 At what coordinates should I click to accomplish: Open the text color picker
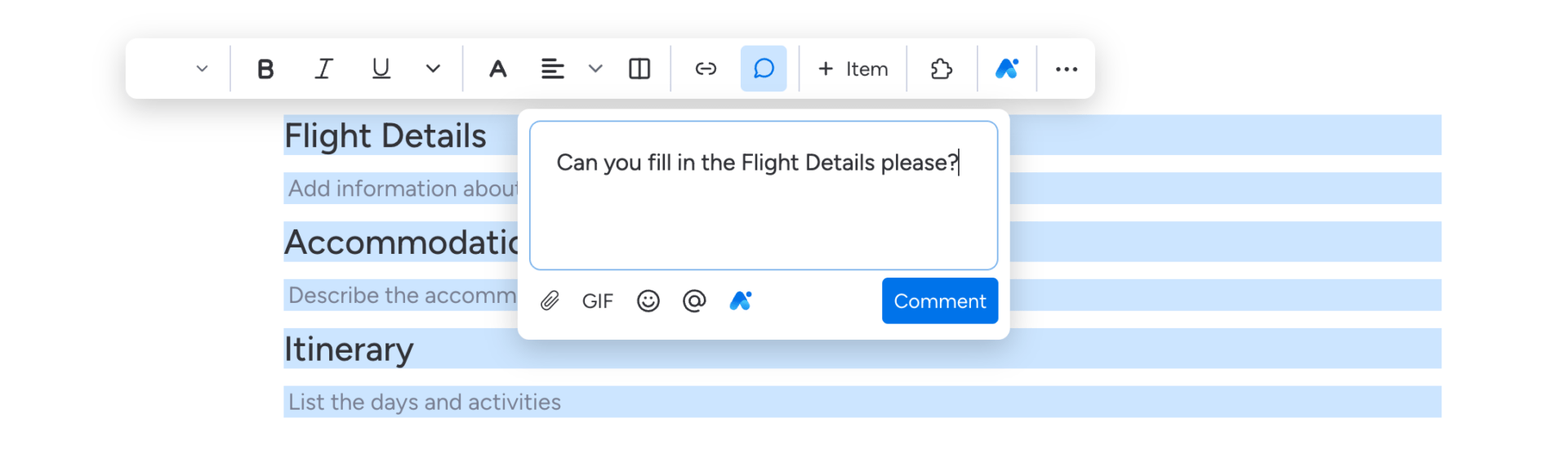point(497,69)
